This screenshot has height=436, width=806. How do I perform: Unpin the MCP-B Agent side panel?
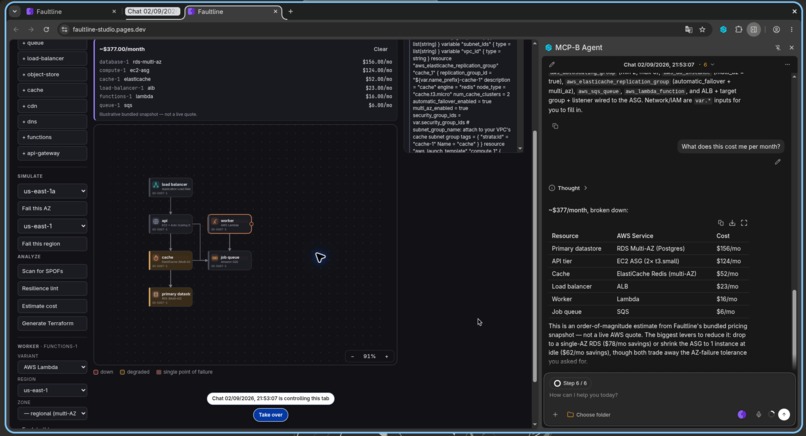tap(778, 47)
